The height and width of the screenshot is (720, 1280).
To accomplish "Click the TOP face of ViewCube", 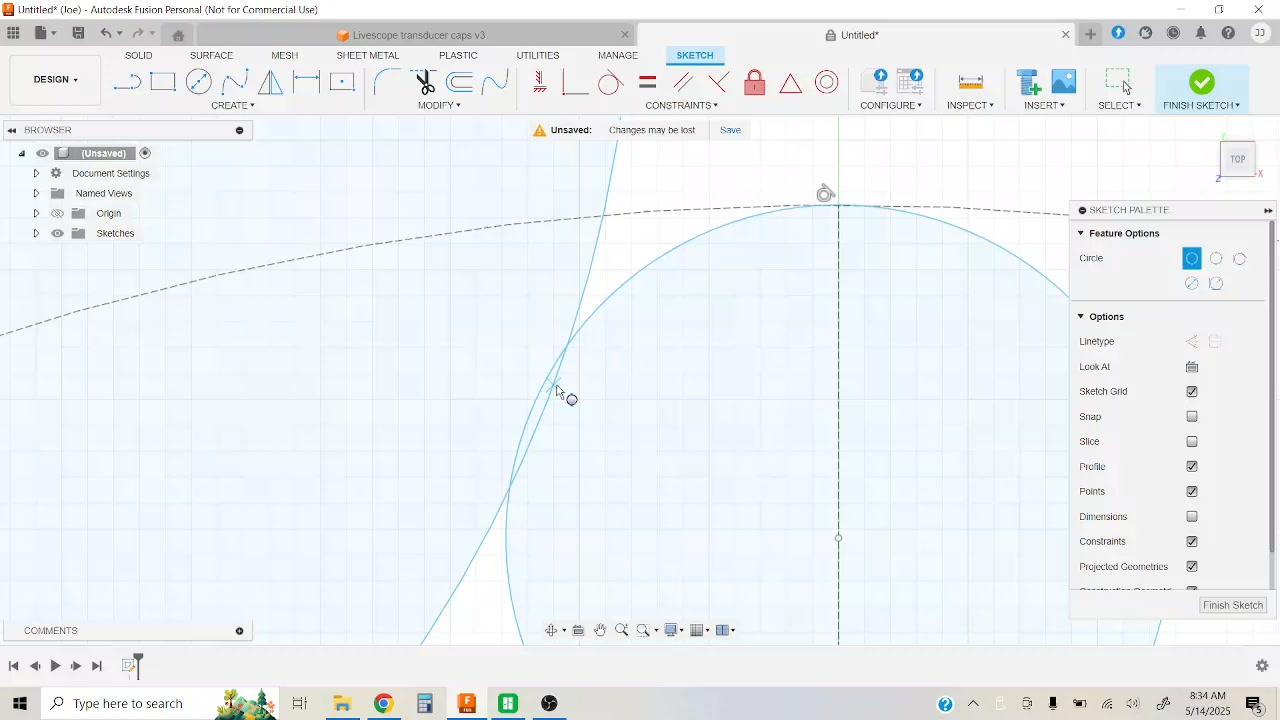I will tap(1238, 160).
